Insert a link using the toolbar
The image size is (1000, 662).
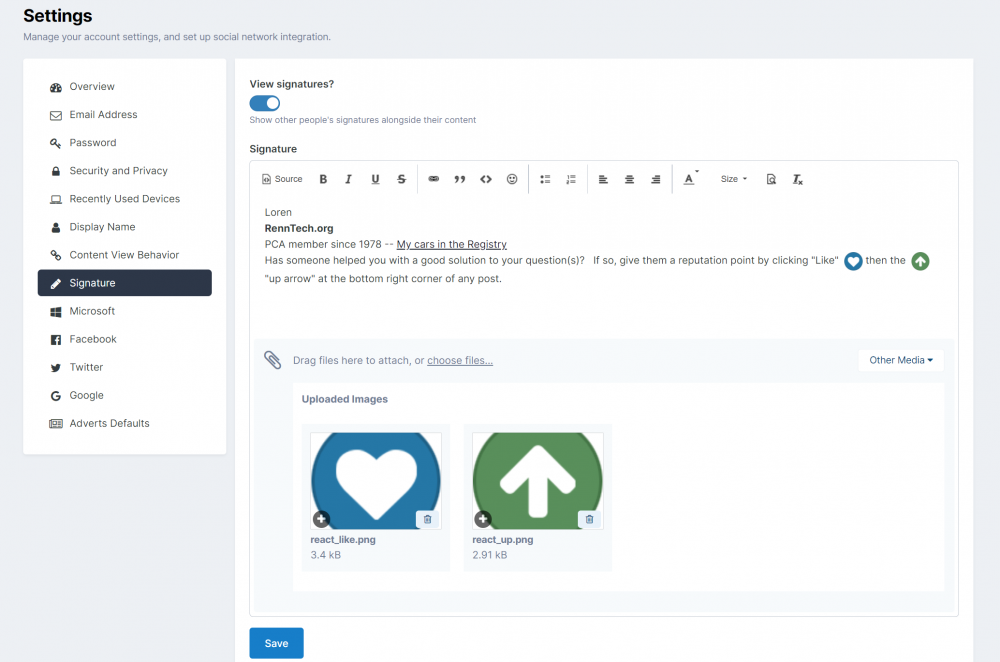[434, 179]
